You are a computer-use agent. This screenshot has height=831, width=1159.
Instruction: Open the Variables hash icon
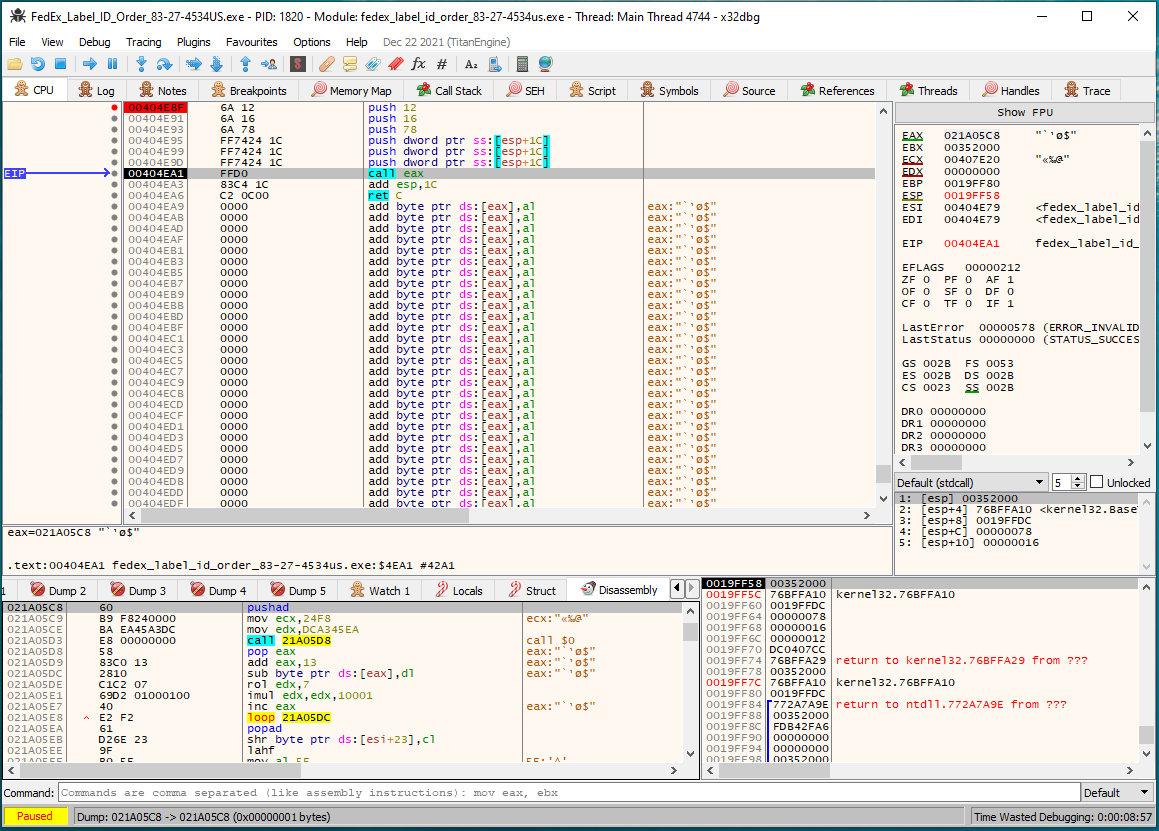(x=442, y=64)
